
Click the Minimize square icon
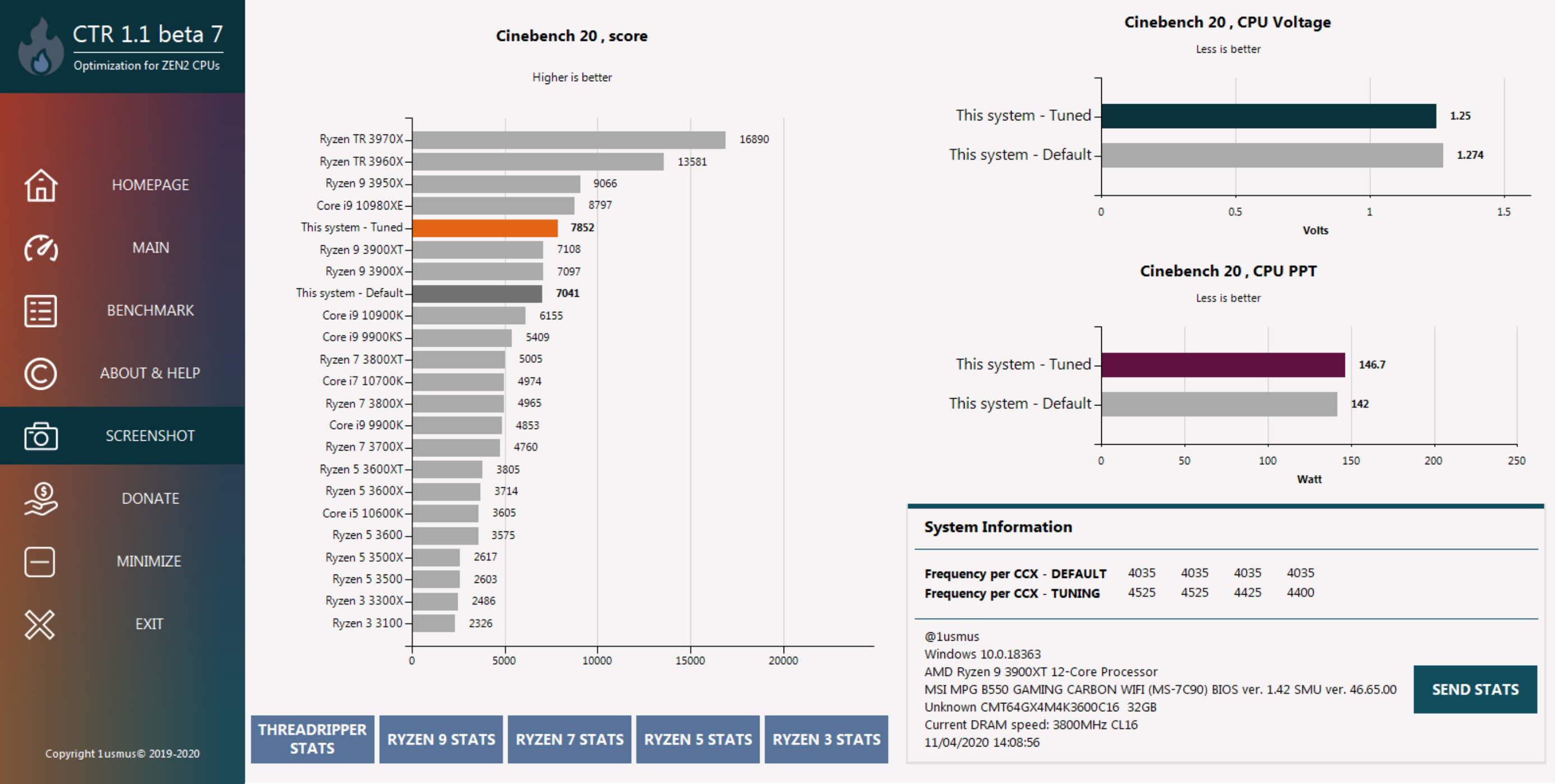(40, 562)
